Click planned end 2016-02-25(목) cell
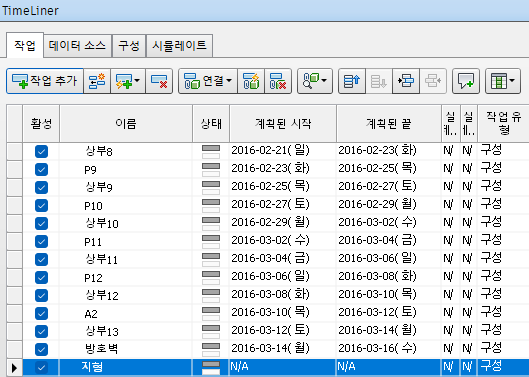The image size is (529, 377). [x=389, y=168]
